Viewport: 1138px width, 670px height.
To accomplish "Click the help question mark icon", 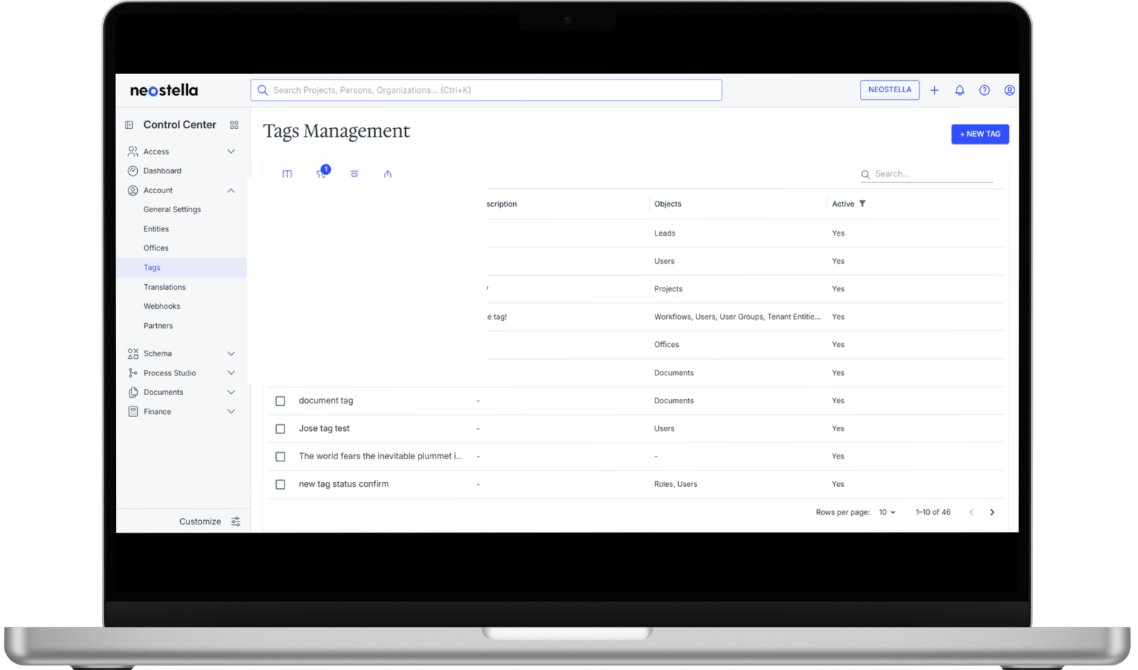I will pyautogui.click(x=984, y=90).
